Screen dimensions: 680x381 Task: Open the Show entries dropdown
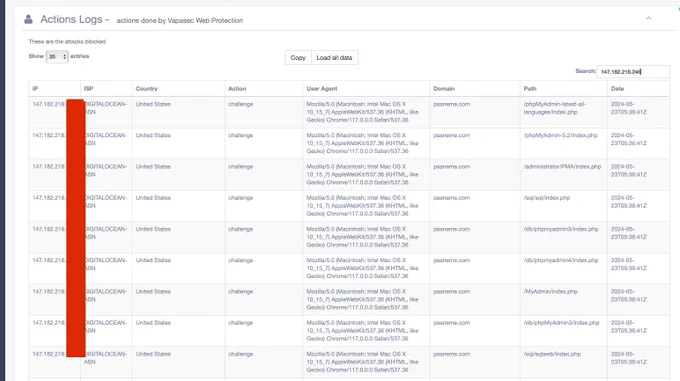coord(57,56)
